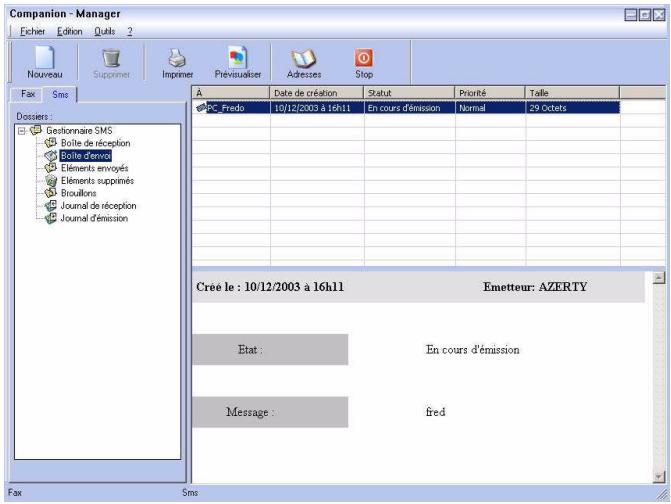Click the Supprimer trash icon
Viewport: 671px width, 504px height.
[111, 58]
